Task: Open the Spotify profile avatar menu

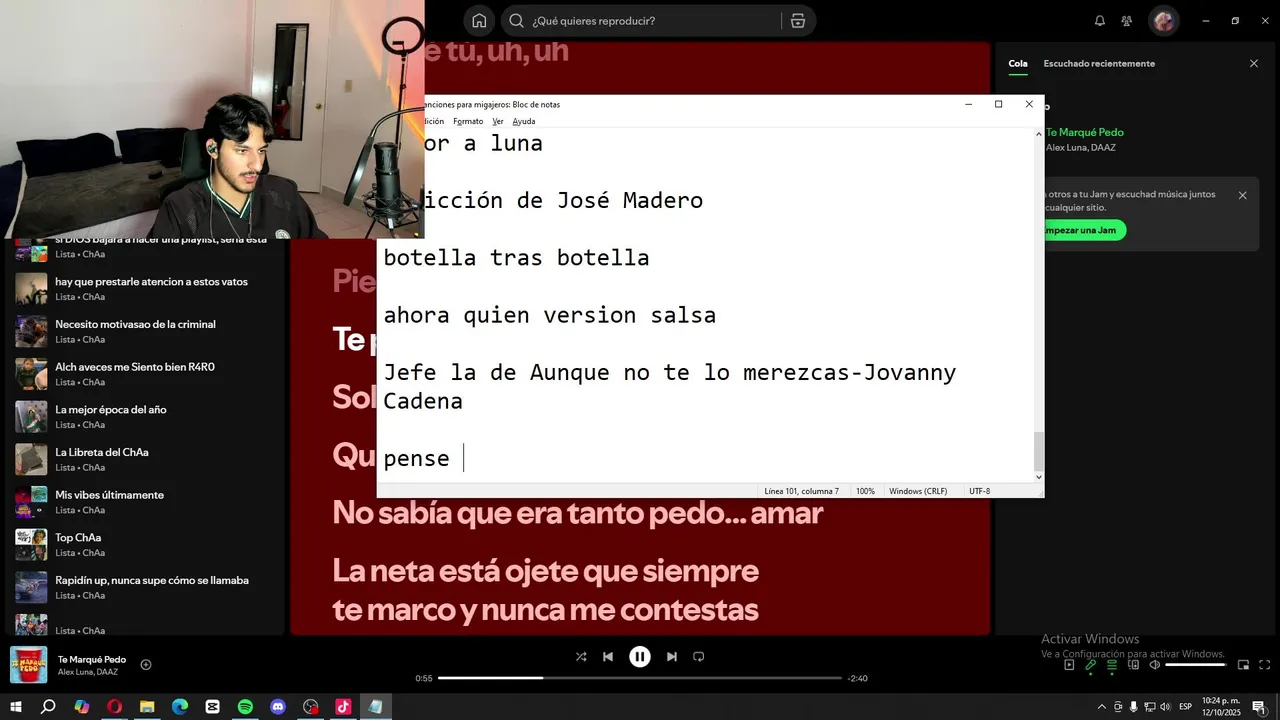Action: click(x=1163, y=21)
